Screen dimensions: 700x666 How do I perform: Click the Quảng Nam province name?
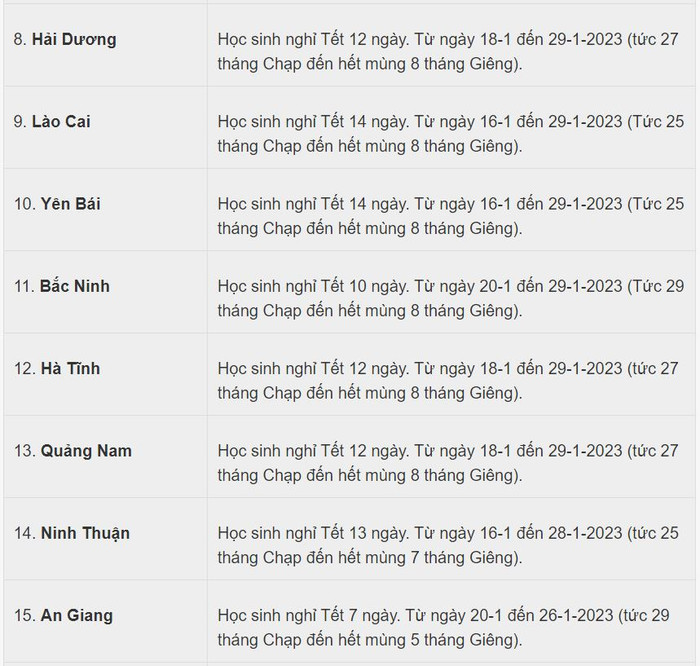pos(86,451)
